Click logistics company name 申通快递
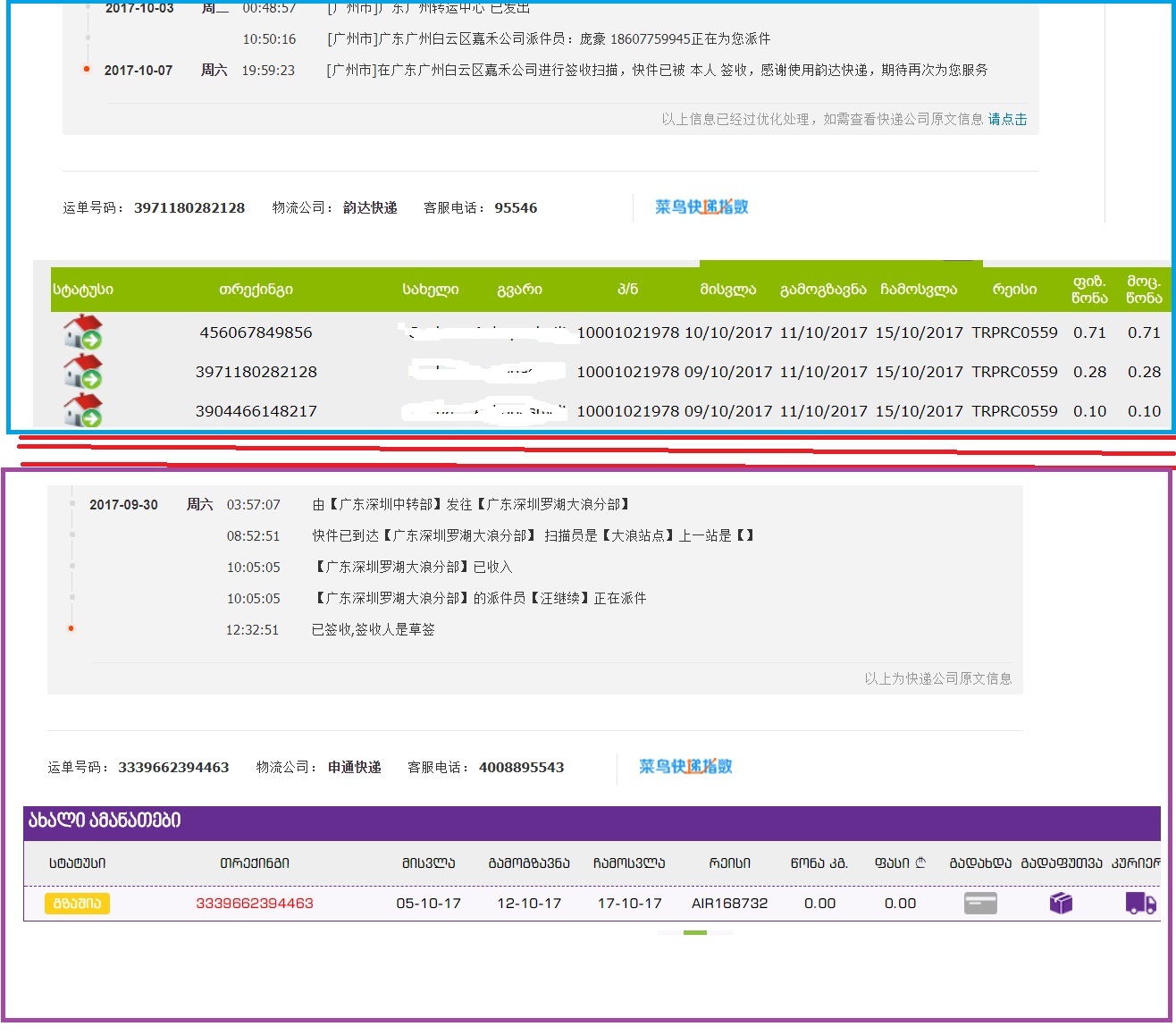1176x1035 pixels. (x=355, y=768)
